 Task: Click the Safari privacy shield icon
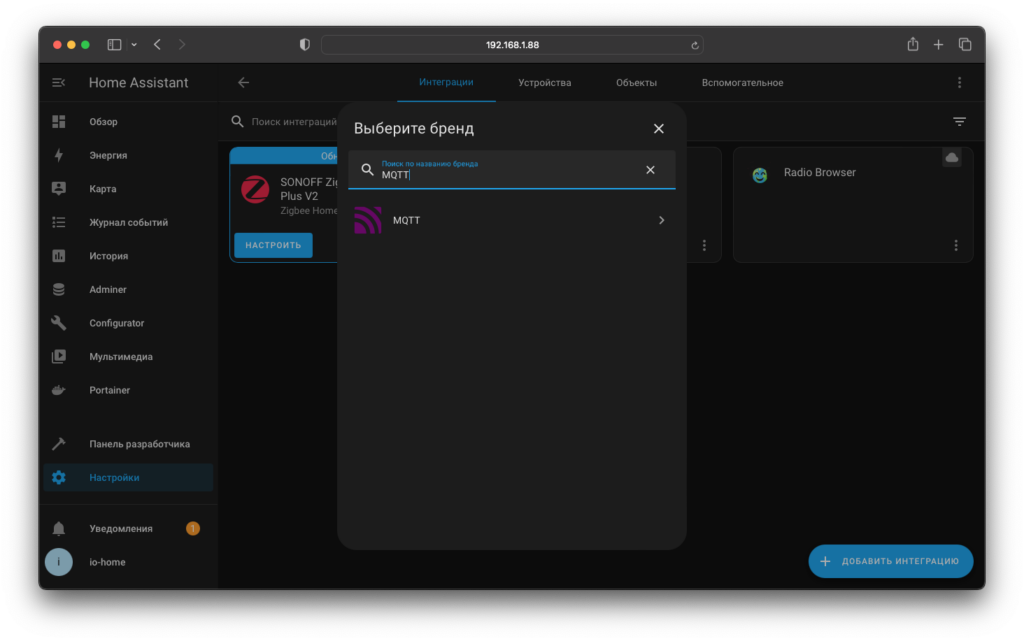click(304, 44)
